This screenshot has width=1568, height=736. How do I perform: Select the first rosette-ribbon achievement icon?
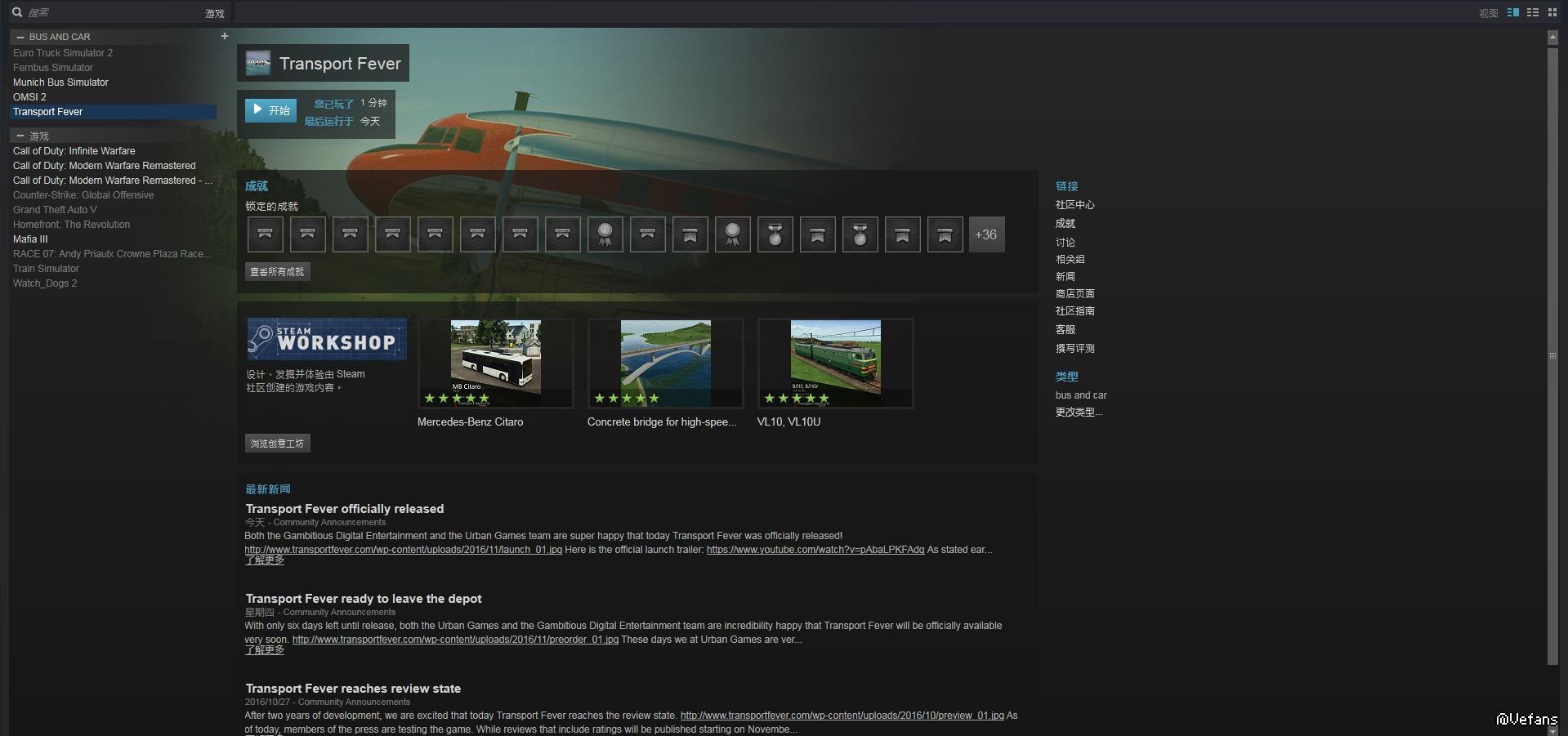605,234
